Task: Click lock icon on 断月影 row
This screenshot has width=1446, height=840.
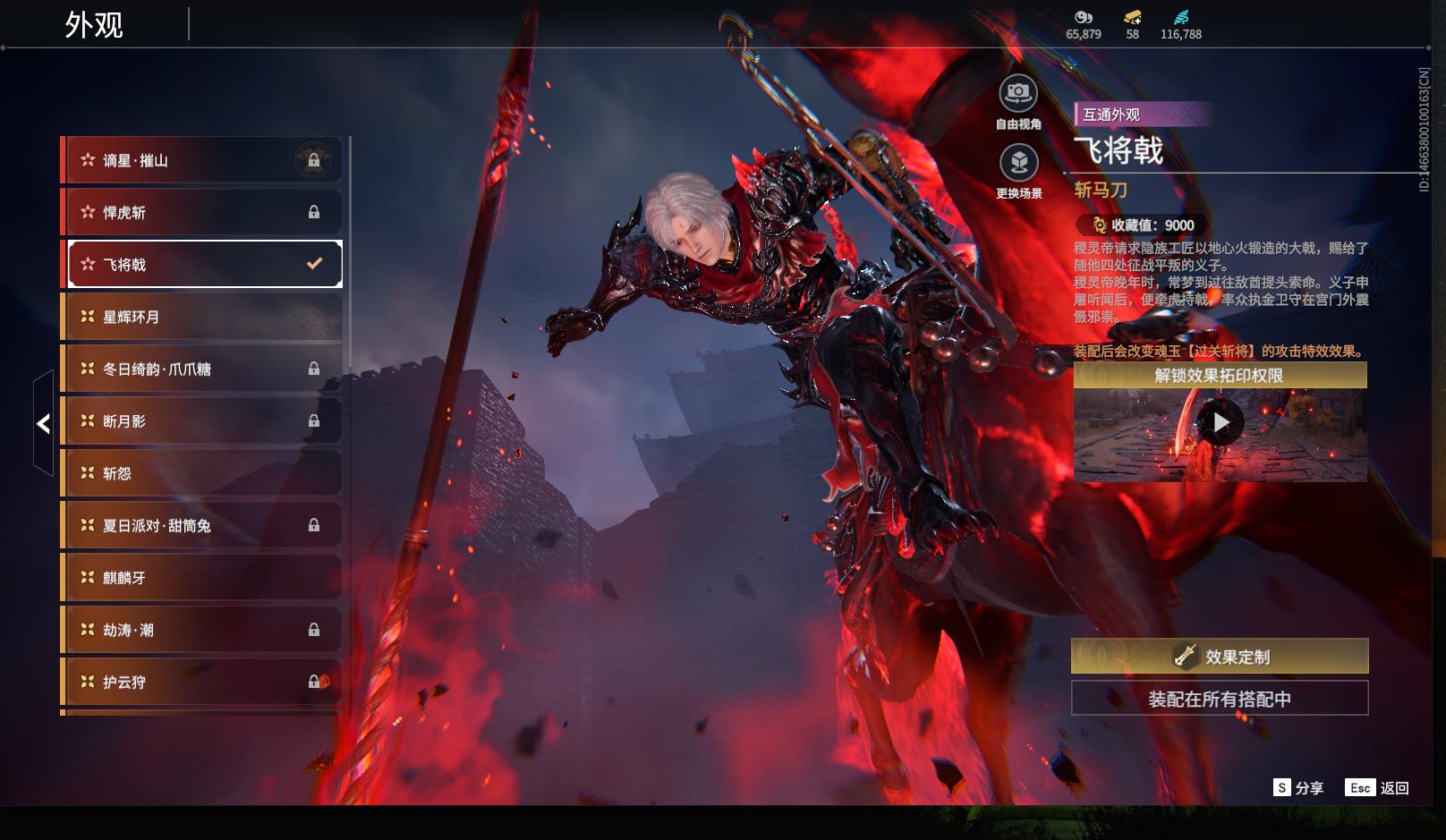Action: (x=314, y=420)
